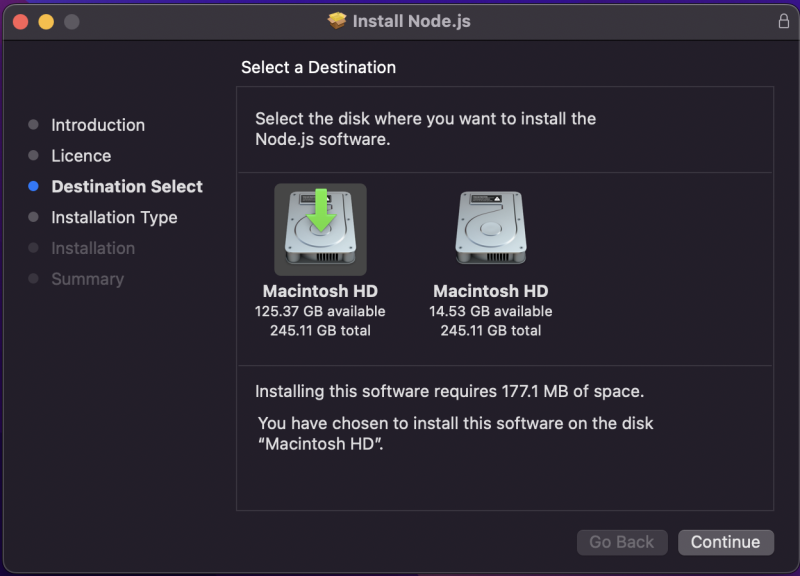
Task: Click the blue bullet beside Destination Select
Action: [x=33, y=187]
